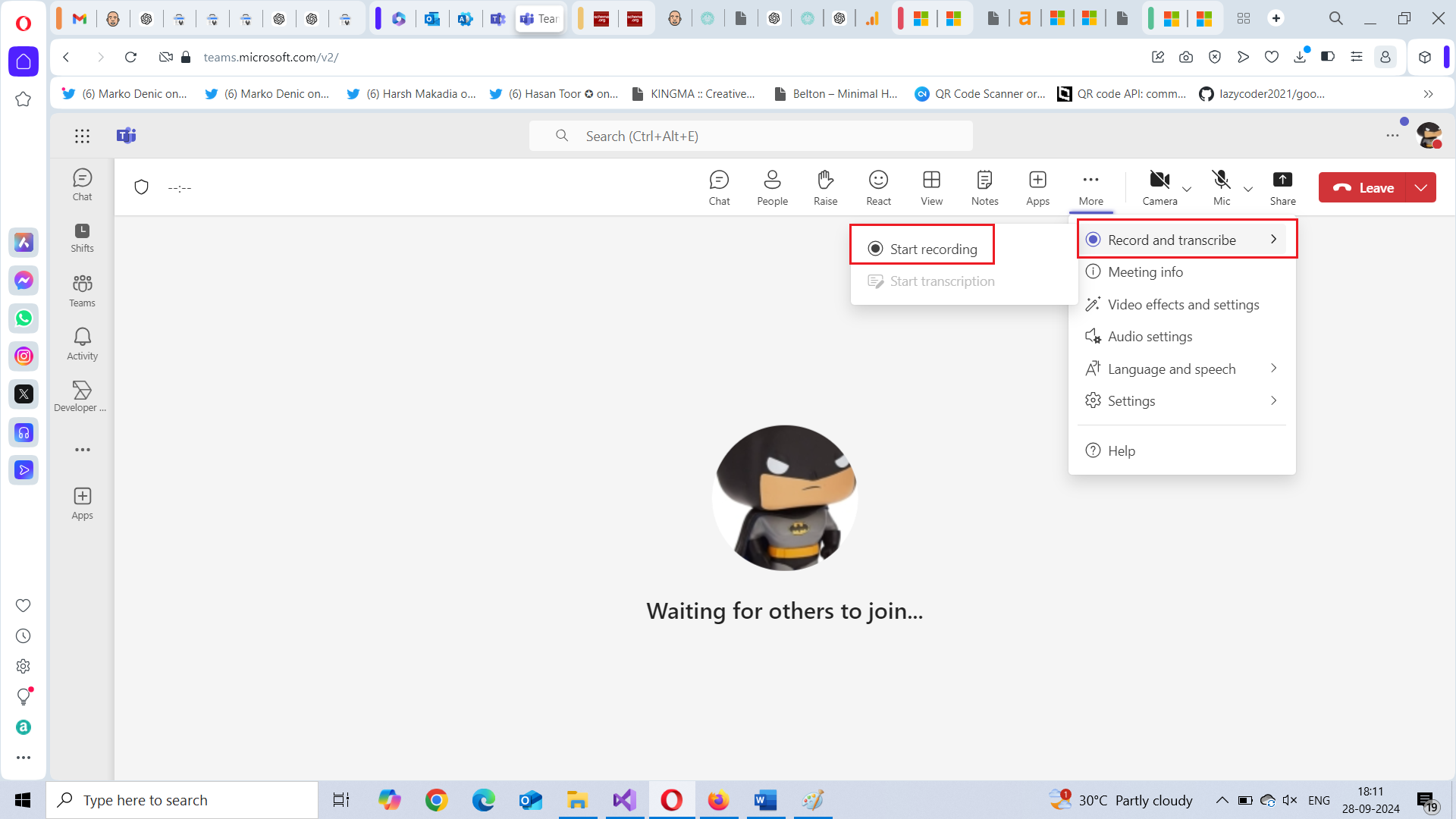This screenshot has height=819, width=1456.
Task: Reload the browser page
Action: pos(130,57)
